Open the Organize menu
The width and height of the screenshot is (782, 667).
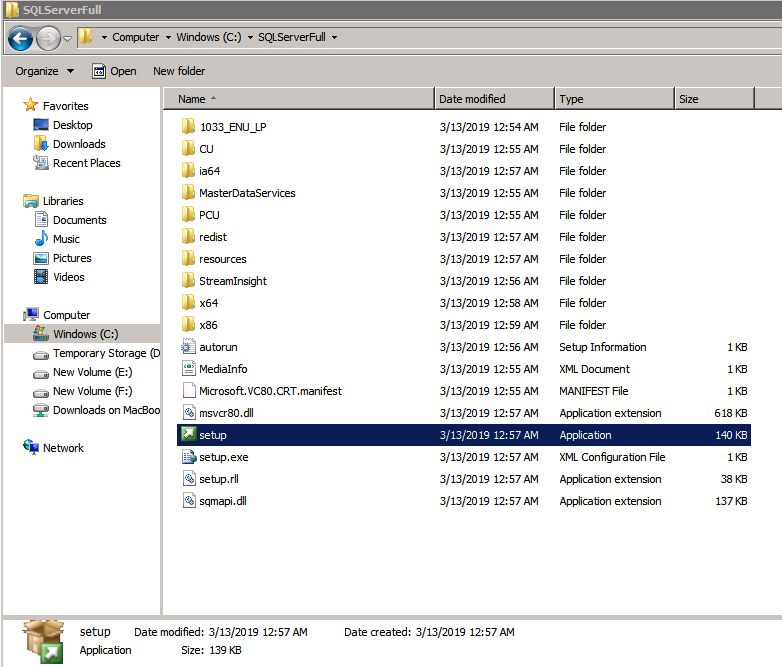tap(44, 71)
